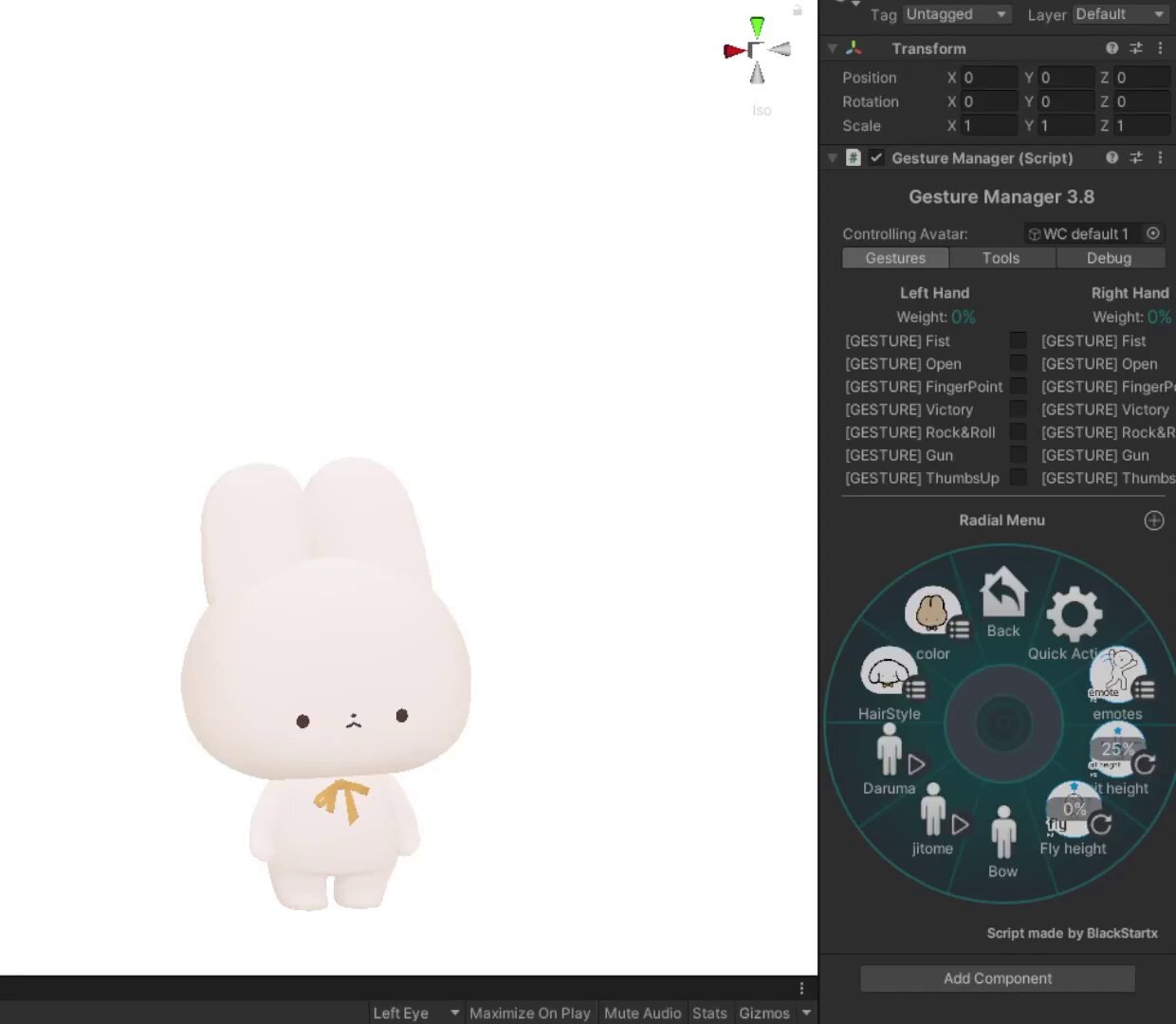Open the emotes submenu

point(1119,683)
